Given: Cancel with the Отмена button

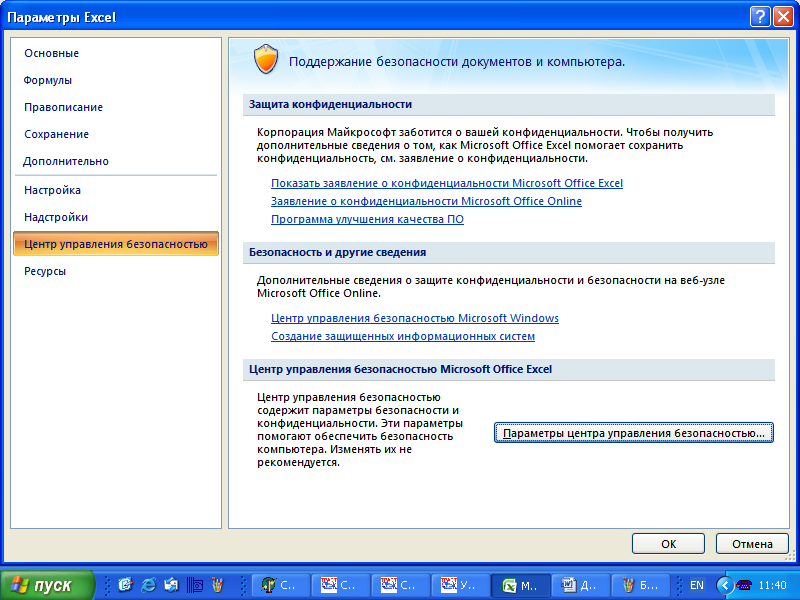Looking at the screenshot, I should 752,544.
